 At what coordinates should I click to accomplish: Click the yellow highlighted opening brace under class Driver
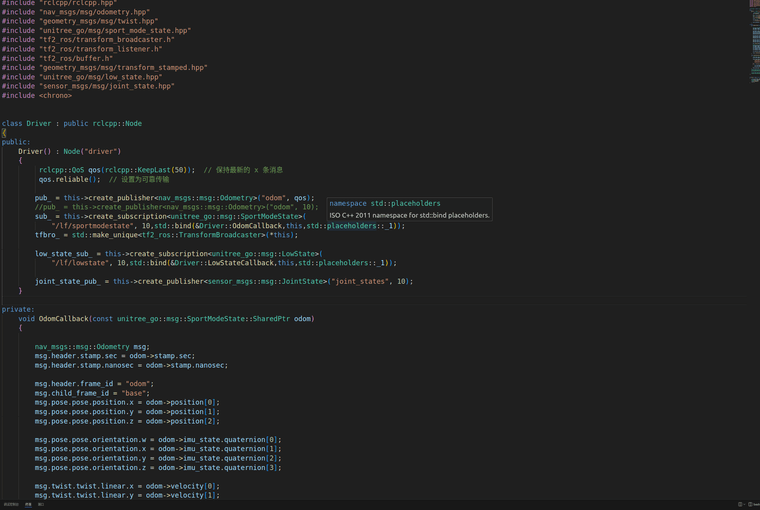coord(4,133)
